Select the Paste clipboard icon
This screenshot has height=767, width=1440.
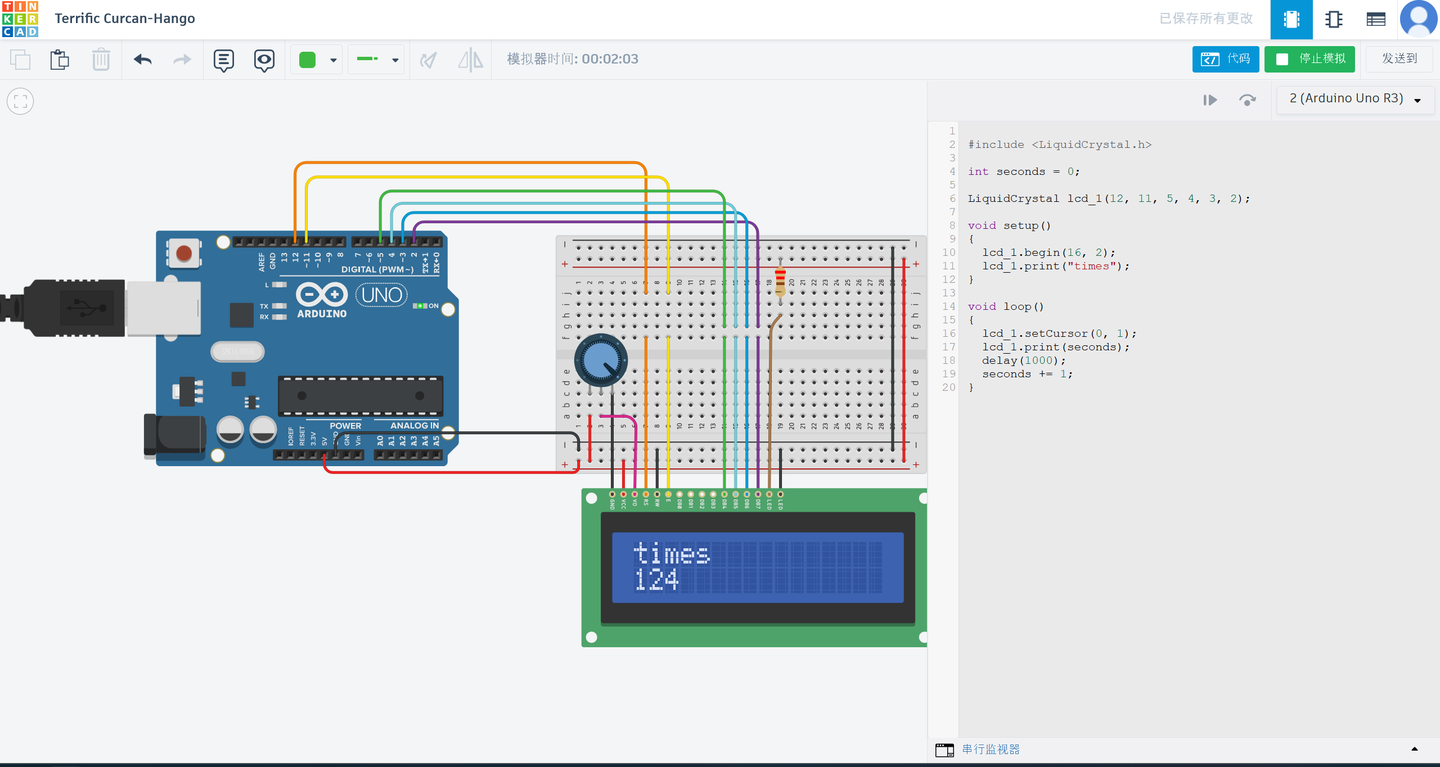(x=60, y=60)
